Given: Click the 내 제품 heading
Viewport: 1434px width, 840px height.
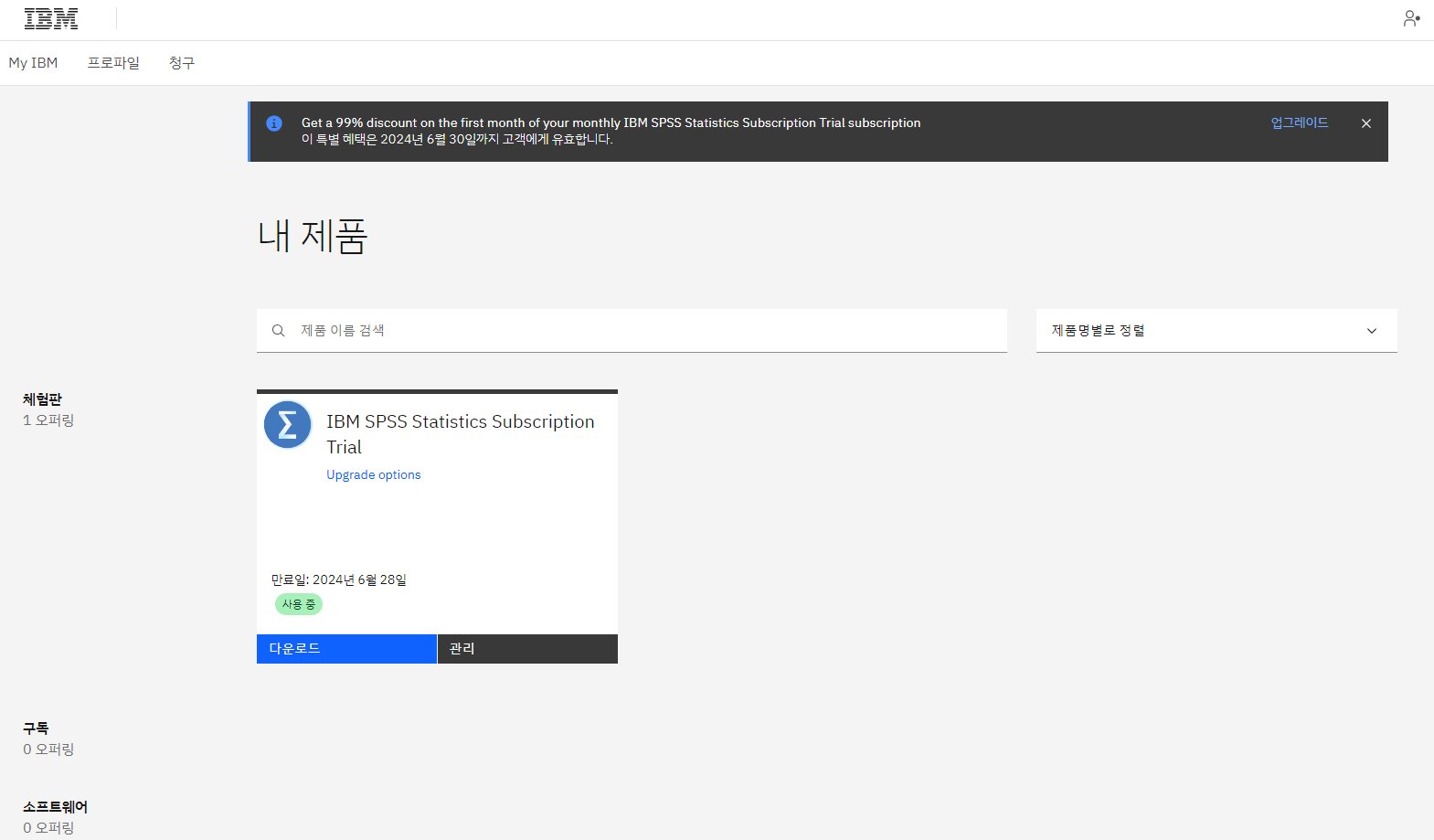Looking at the screenshot, I should pyautogui.click(x=313, y=236).
